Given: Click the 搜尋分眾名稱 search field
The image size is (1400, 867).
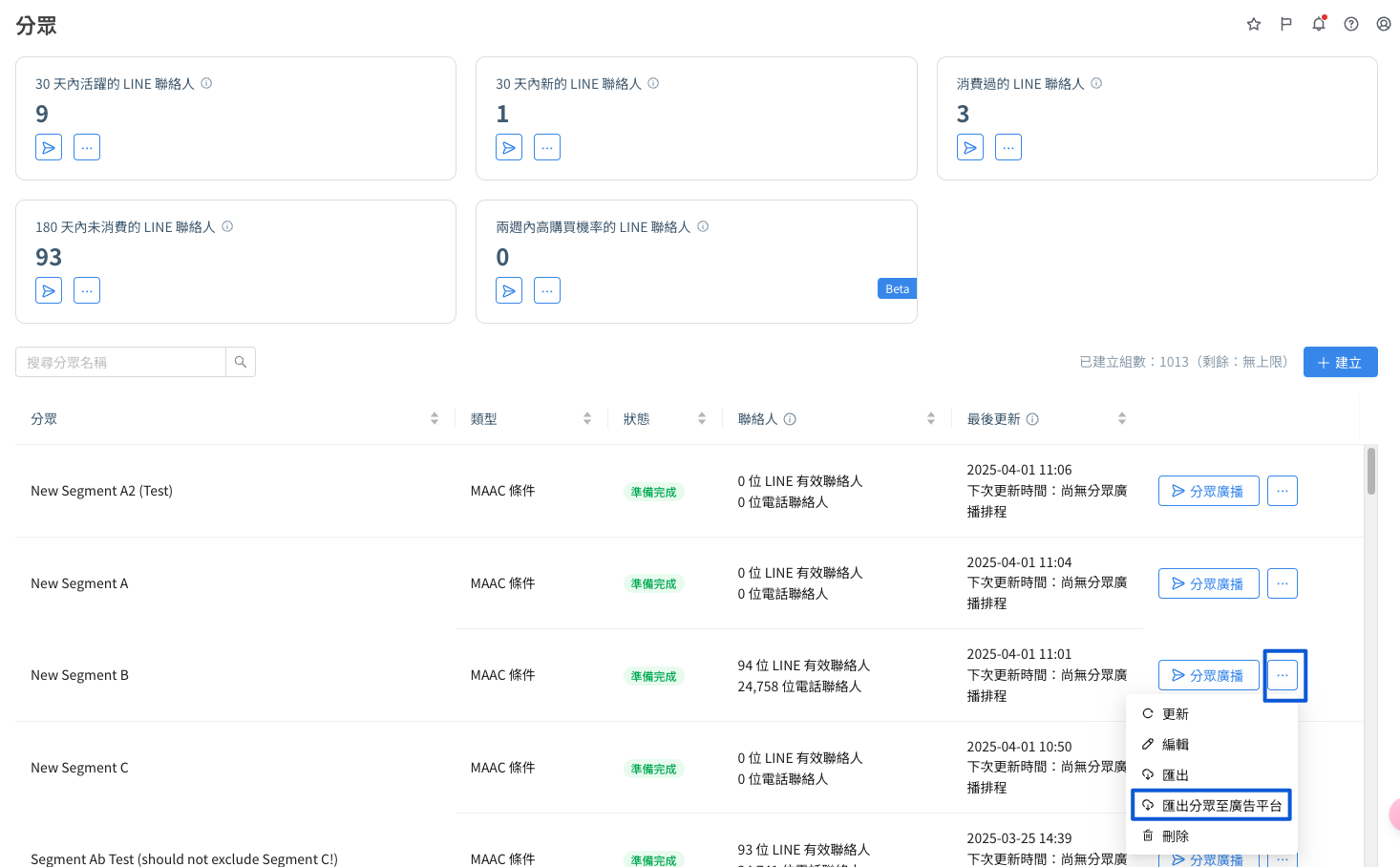Looking at the screenshot, I should click(x=121, y=362).
